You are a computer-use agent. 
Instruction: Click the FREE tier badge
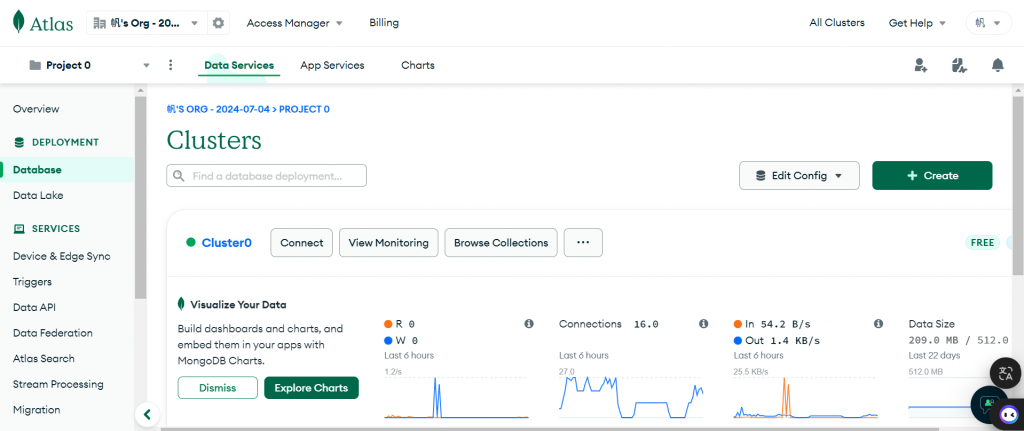(x=982, y=242)
